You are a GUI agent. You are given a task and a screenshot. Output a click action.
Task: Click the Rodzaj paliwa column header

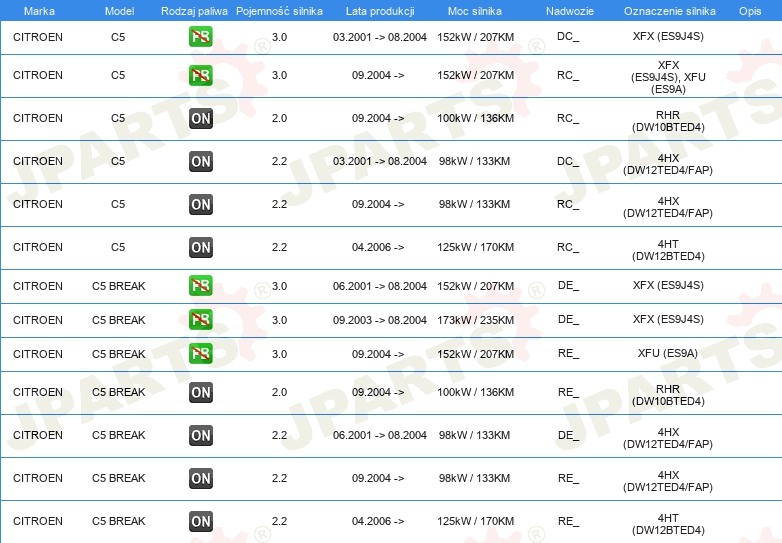(x=194, y=11)
